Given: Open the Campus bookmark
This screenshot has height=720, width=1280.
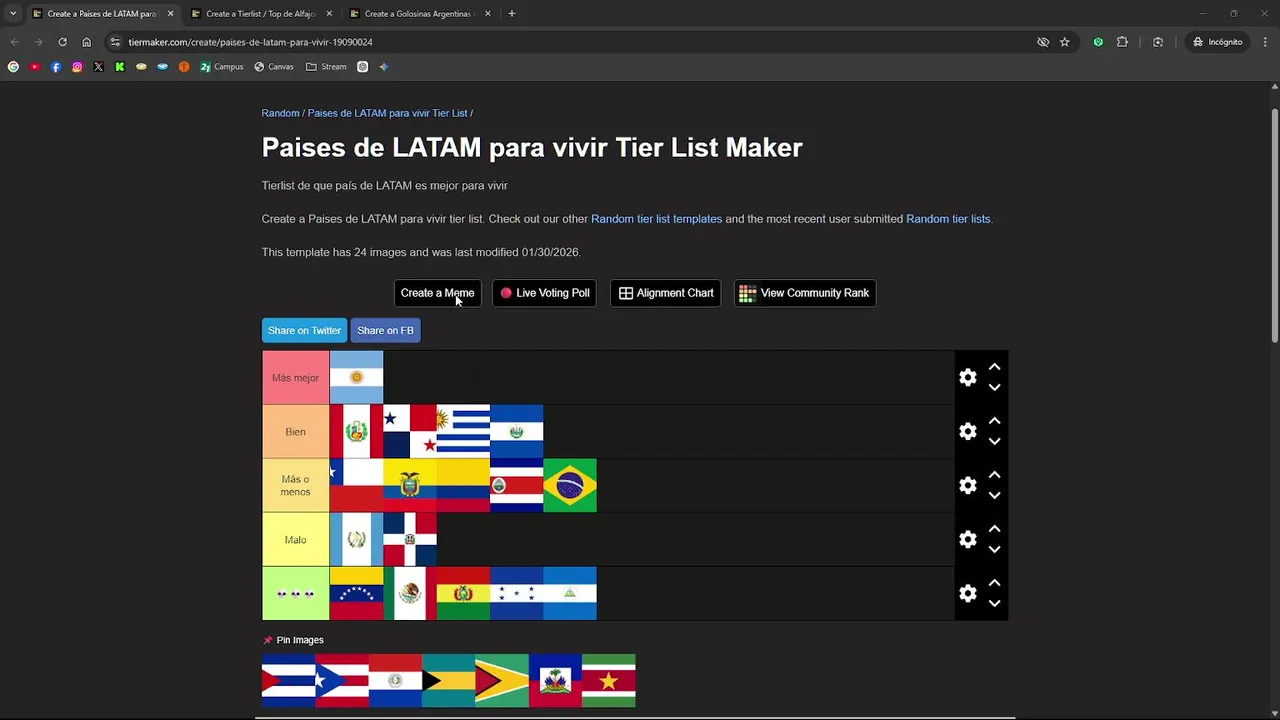Looking at the screenshot, I should (221, 67).
